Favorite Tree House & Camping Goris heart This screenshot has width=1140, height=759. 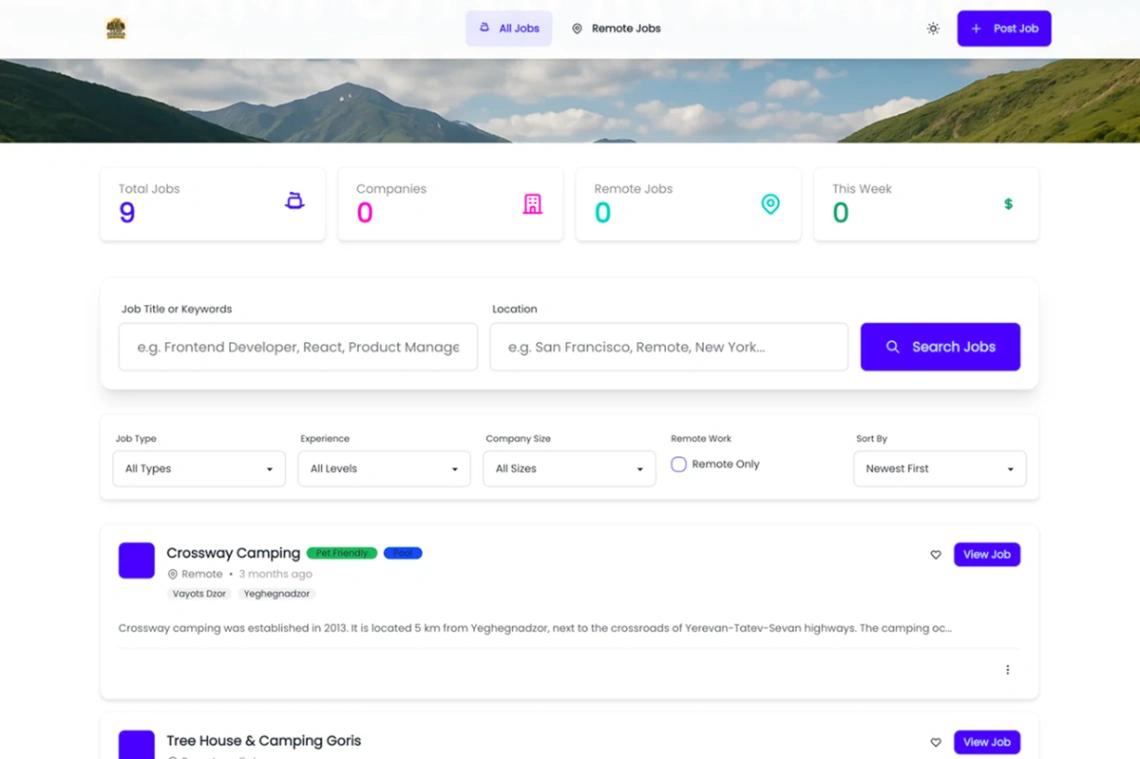936,742
